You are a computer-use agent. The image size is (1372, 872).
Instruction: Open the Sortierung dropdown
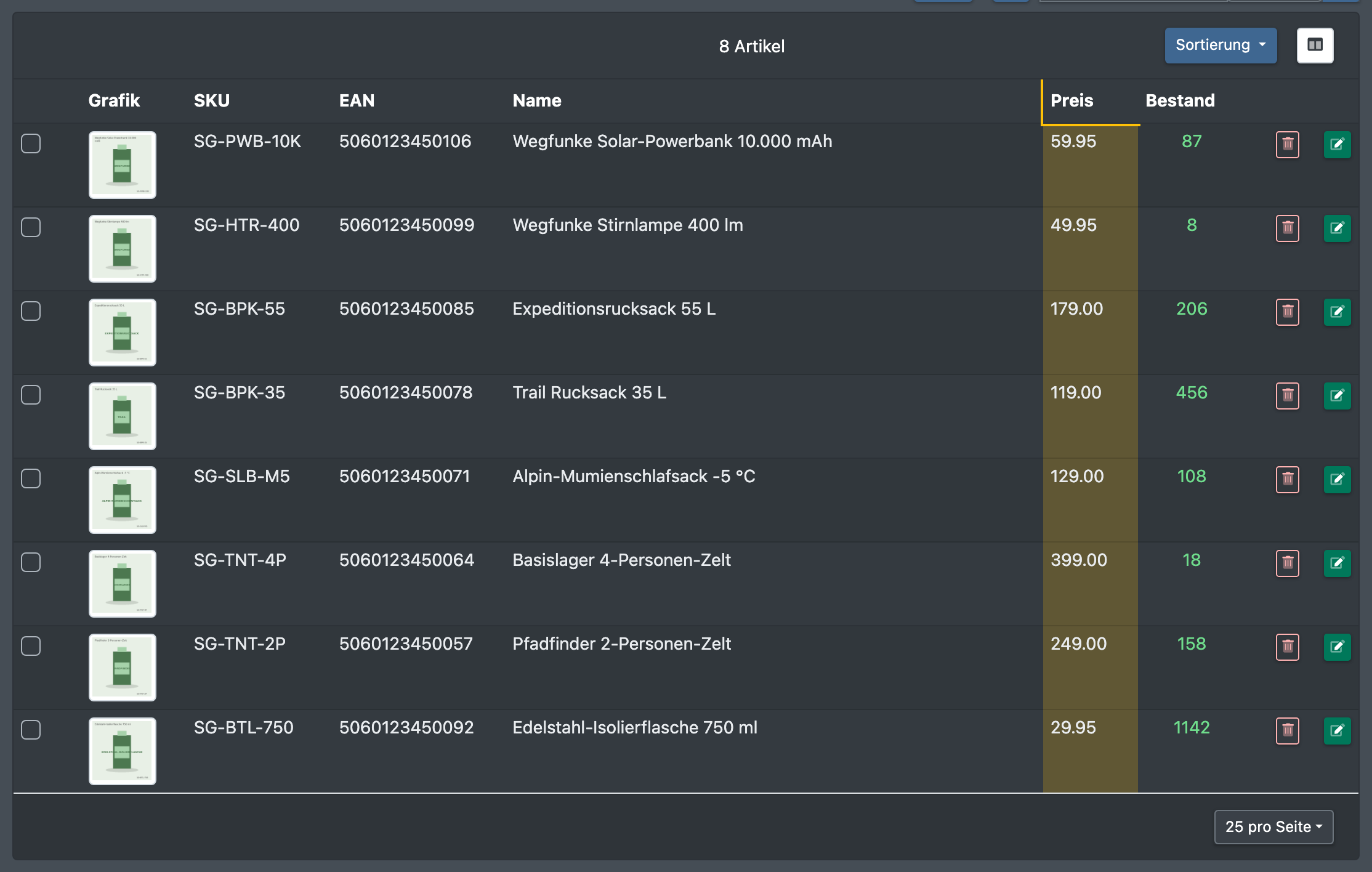[x=1221, y=45]
